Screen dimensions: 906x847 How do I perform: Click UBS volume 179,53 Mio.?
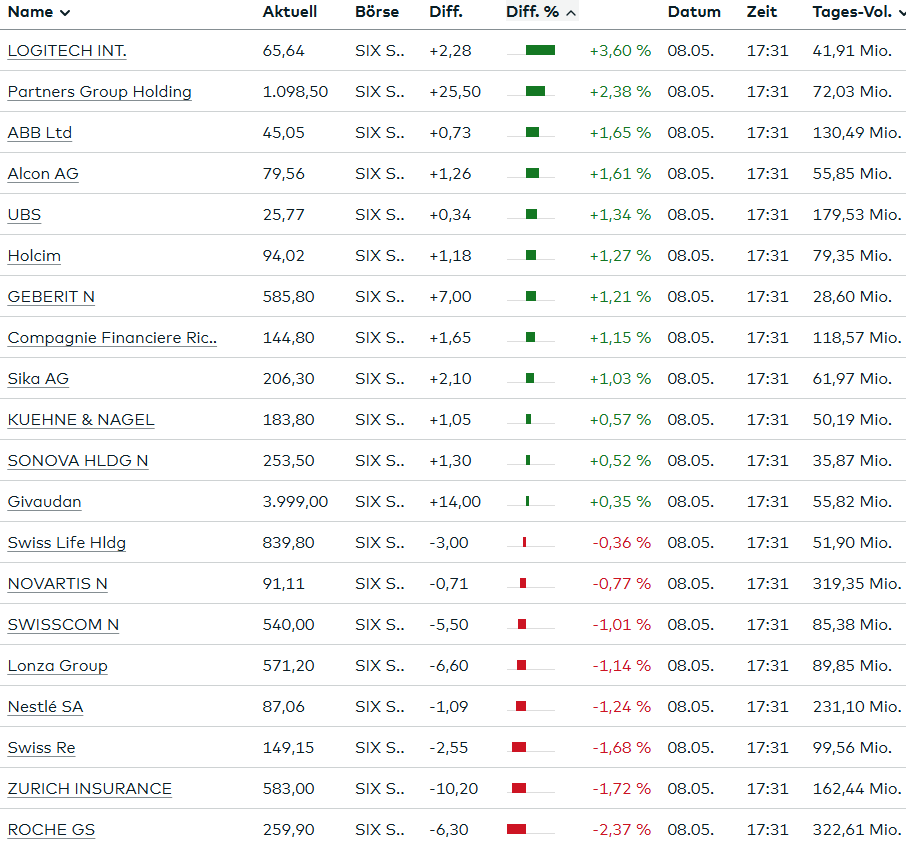click(x=857, y=215)
